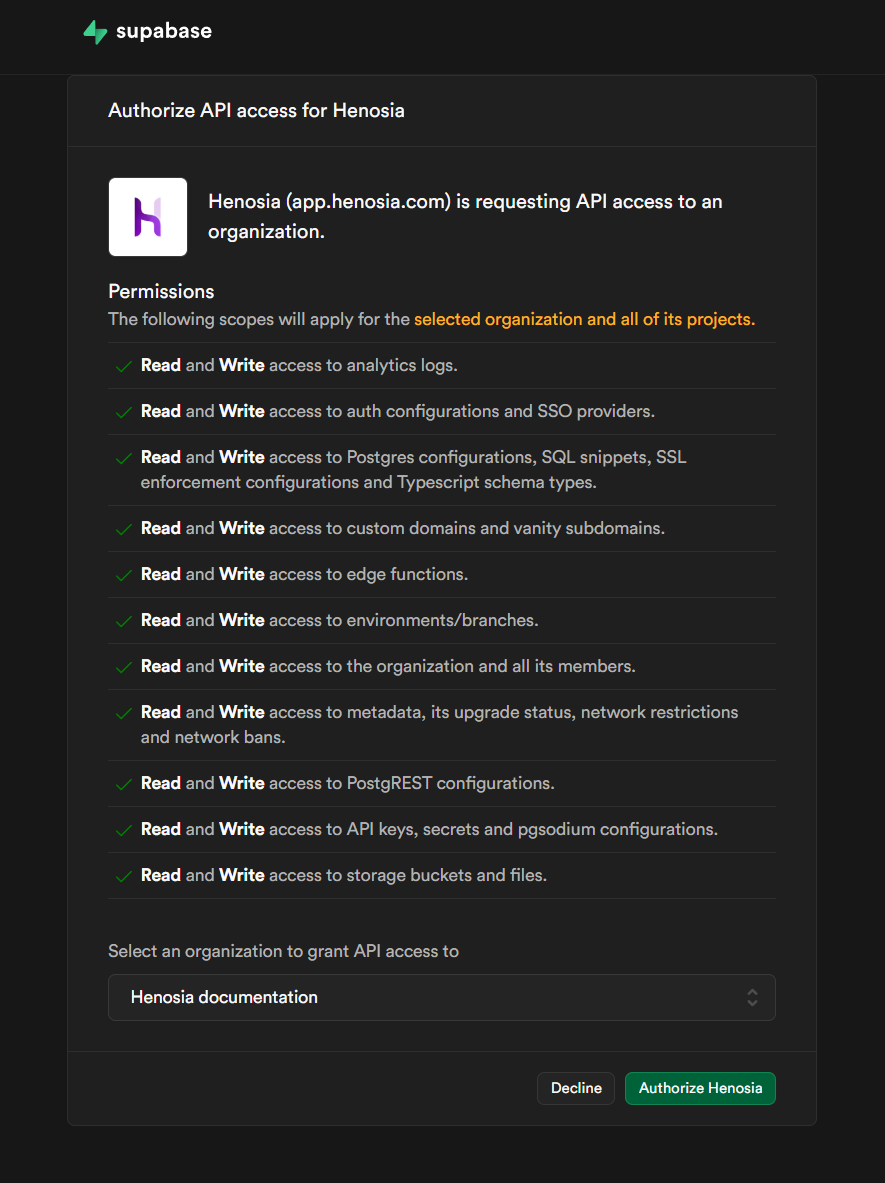
Task: Click the checkmark next to API keys scope
Action: point(122,828)
